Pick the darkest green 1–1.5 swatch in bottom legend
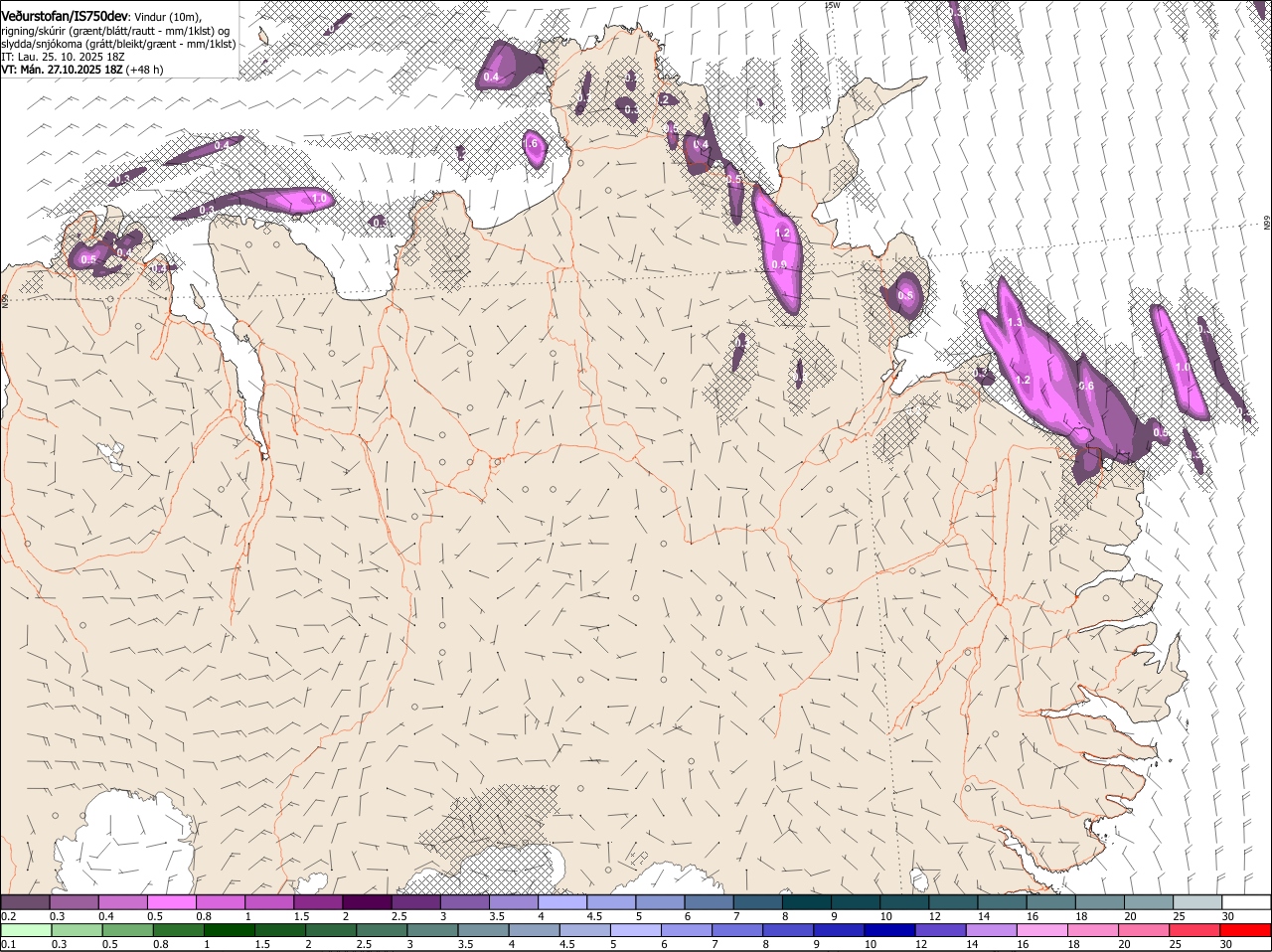 (230, 931)
